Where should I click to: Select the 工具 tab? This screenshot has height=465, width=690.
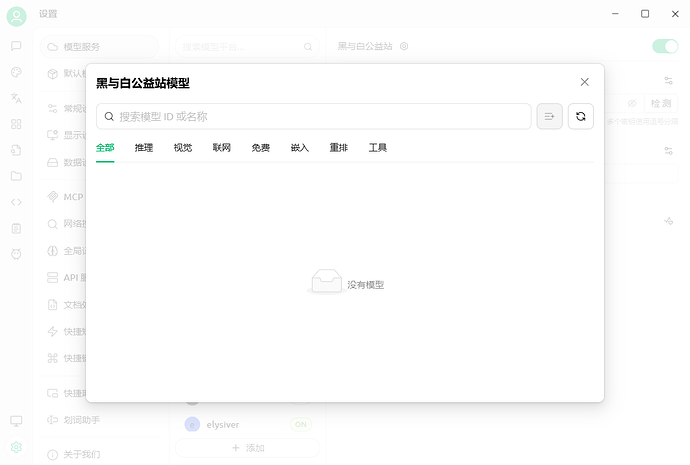[378, 148]
